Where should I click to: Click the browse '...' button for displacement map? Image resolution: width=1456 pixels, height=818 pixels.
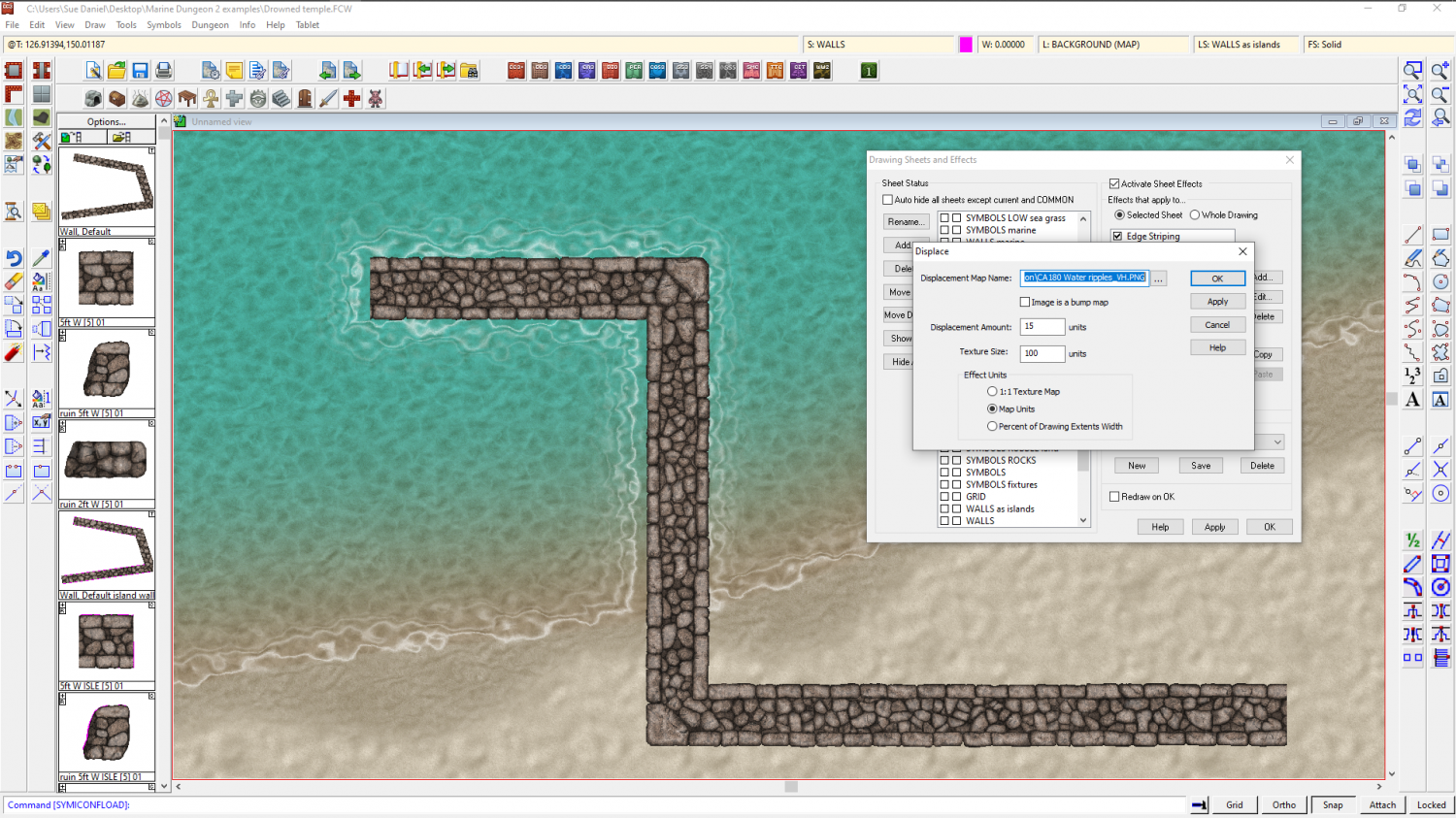(x=1159, y=278)
